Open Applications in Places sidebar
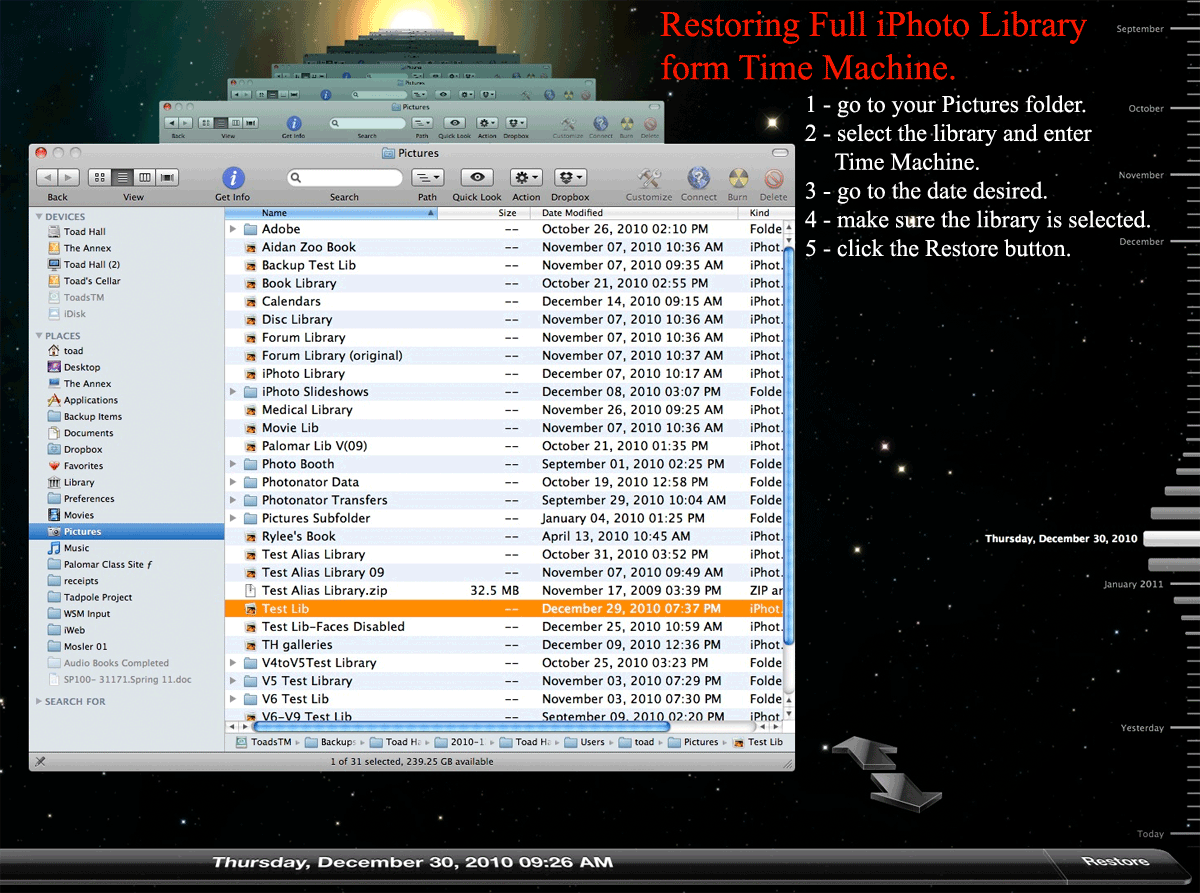 click(x=91, y=400)
